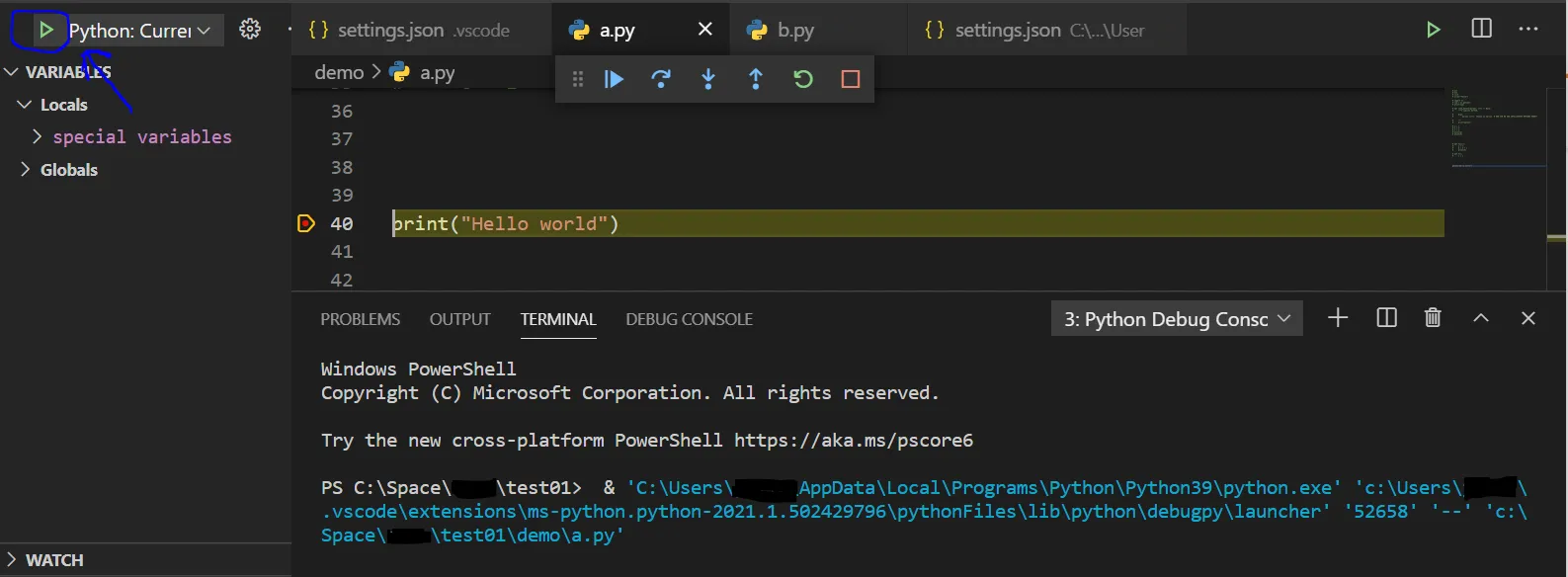
Task: Restart the debug session with the green arrow
Action: tap(803, 79)
